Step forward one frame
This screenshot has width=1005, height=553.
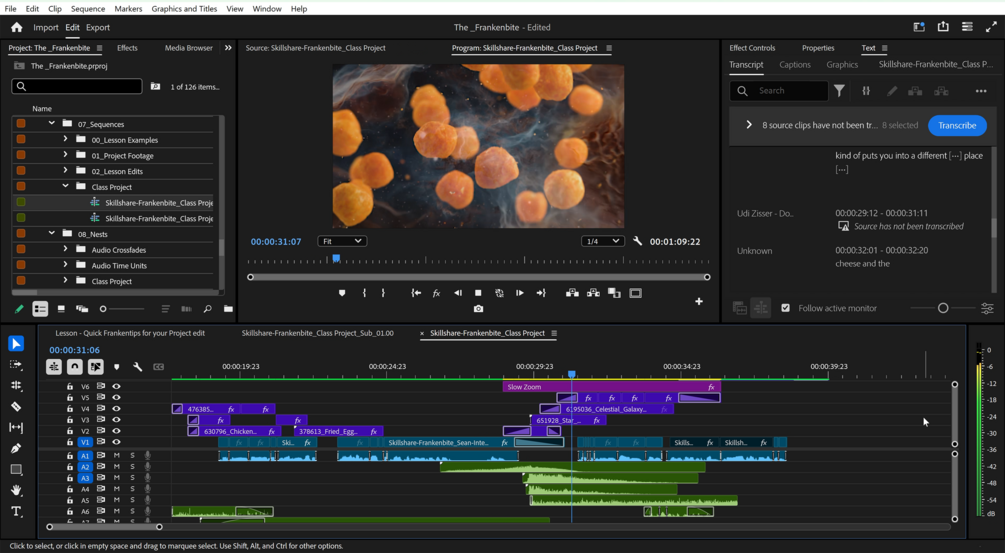tap(520, 293)
